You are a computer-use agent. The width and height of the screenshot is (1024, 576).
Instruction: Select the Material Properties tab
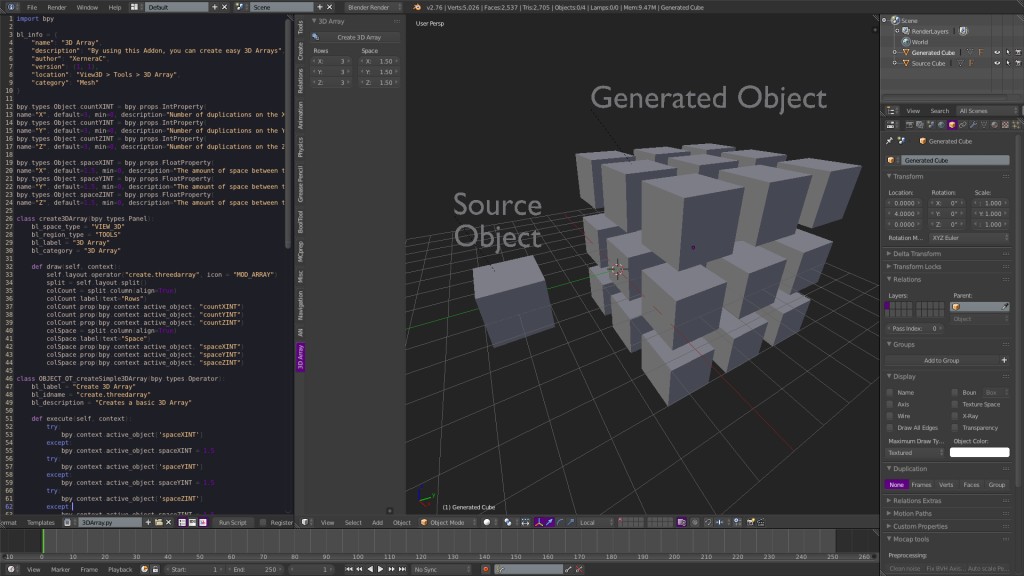point(994,124)
